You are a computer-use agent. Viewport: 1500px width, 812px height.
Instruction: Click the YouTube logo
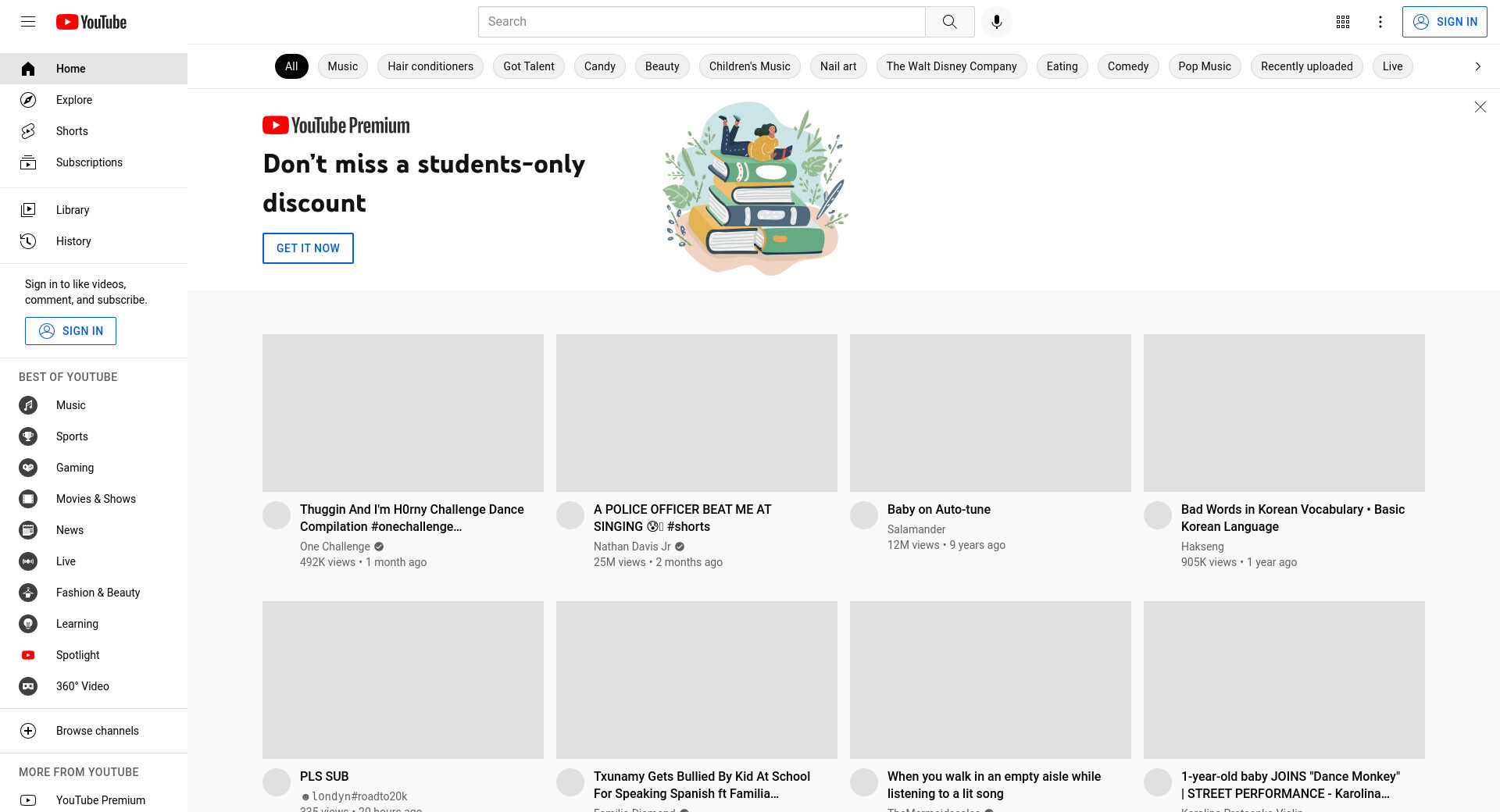pos(91,22)
